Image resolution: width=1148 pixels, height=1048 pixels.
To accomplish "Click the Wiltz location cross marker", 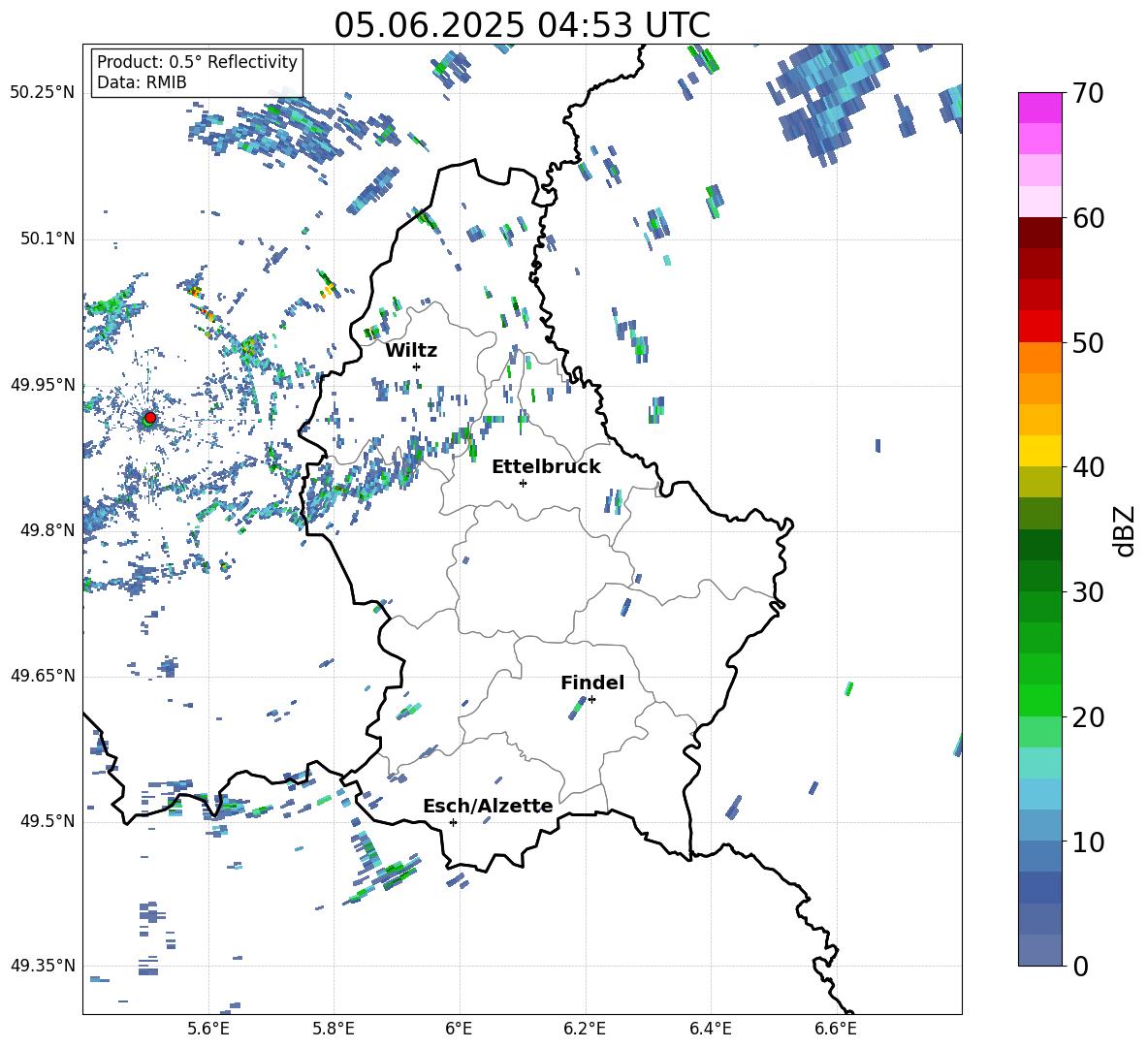I will click(417, 366).
